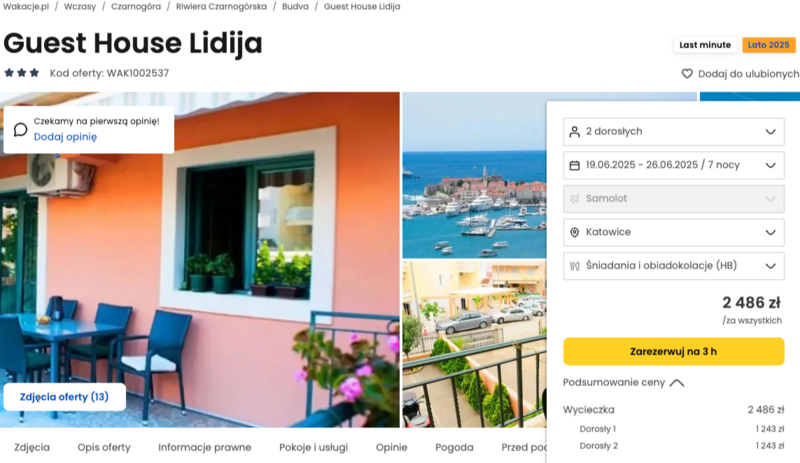Click the person icon beside 2 dorosłych

(x=574, y=132)
